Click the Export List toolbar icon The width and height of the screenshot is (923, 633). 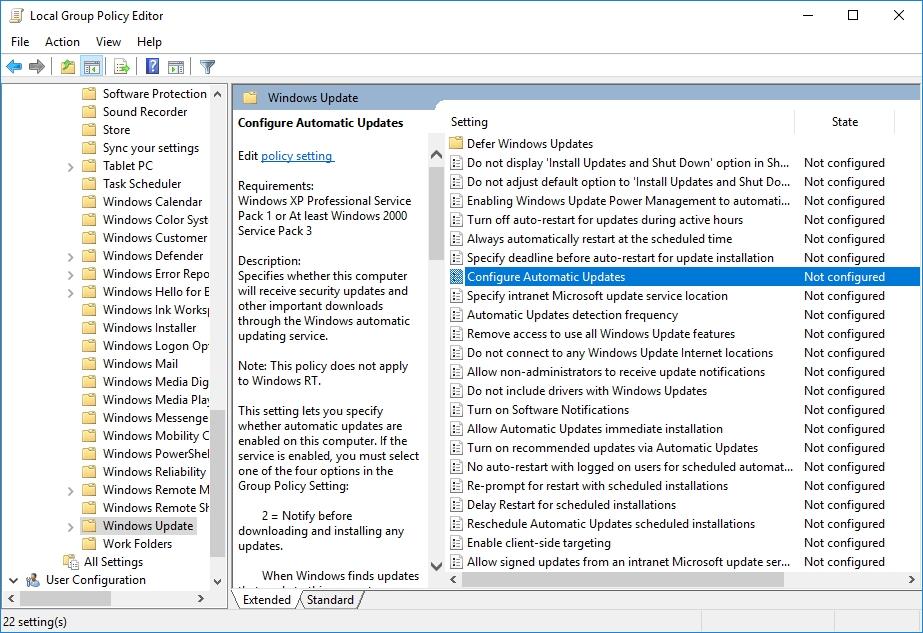pyautogui.click(x=120, y=66)
